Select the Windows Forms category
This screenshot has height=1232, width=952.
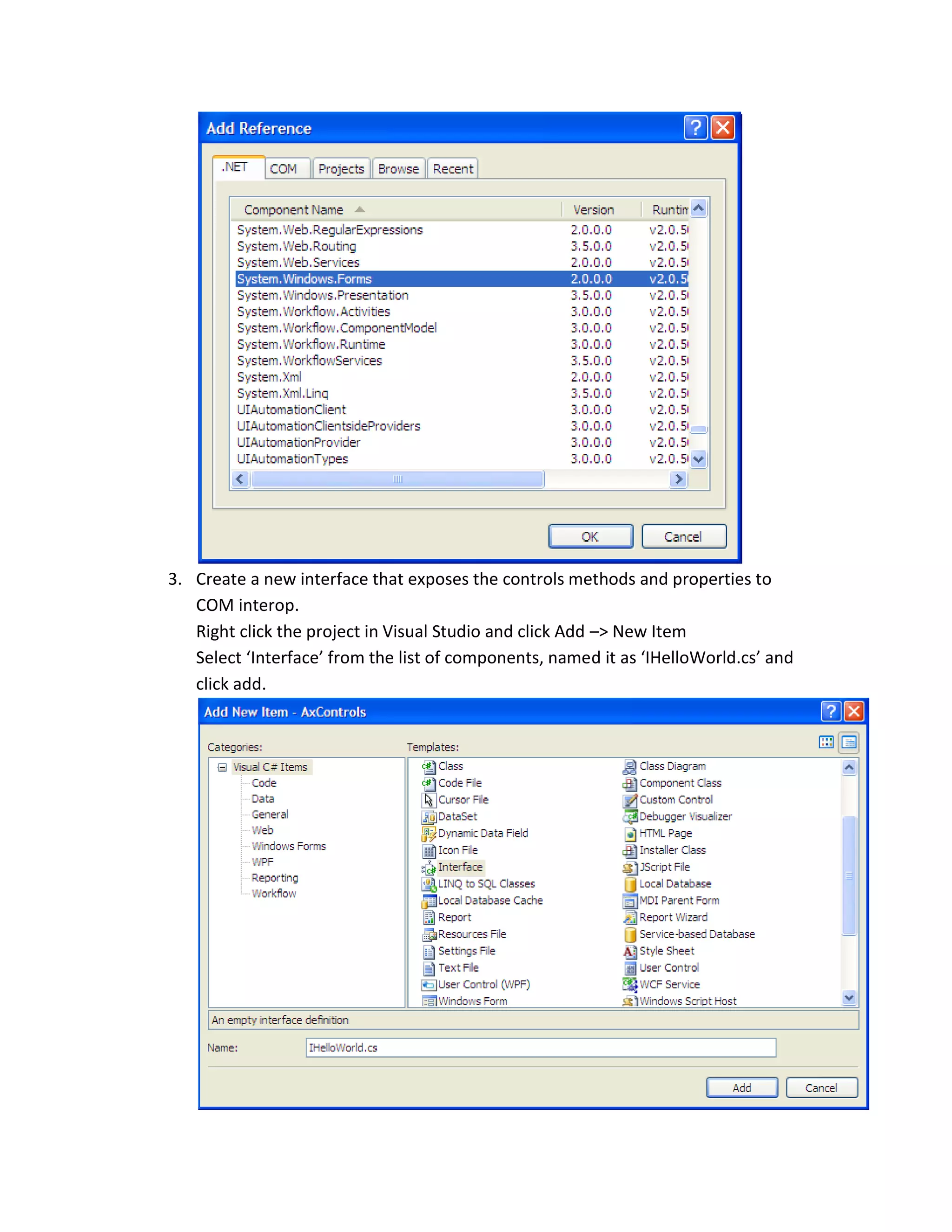pyautogui.click(x=288, y=846)
